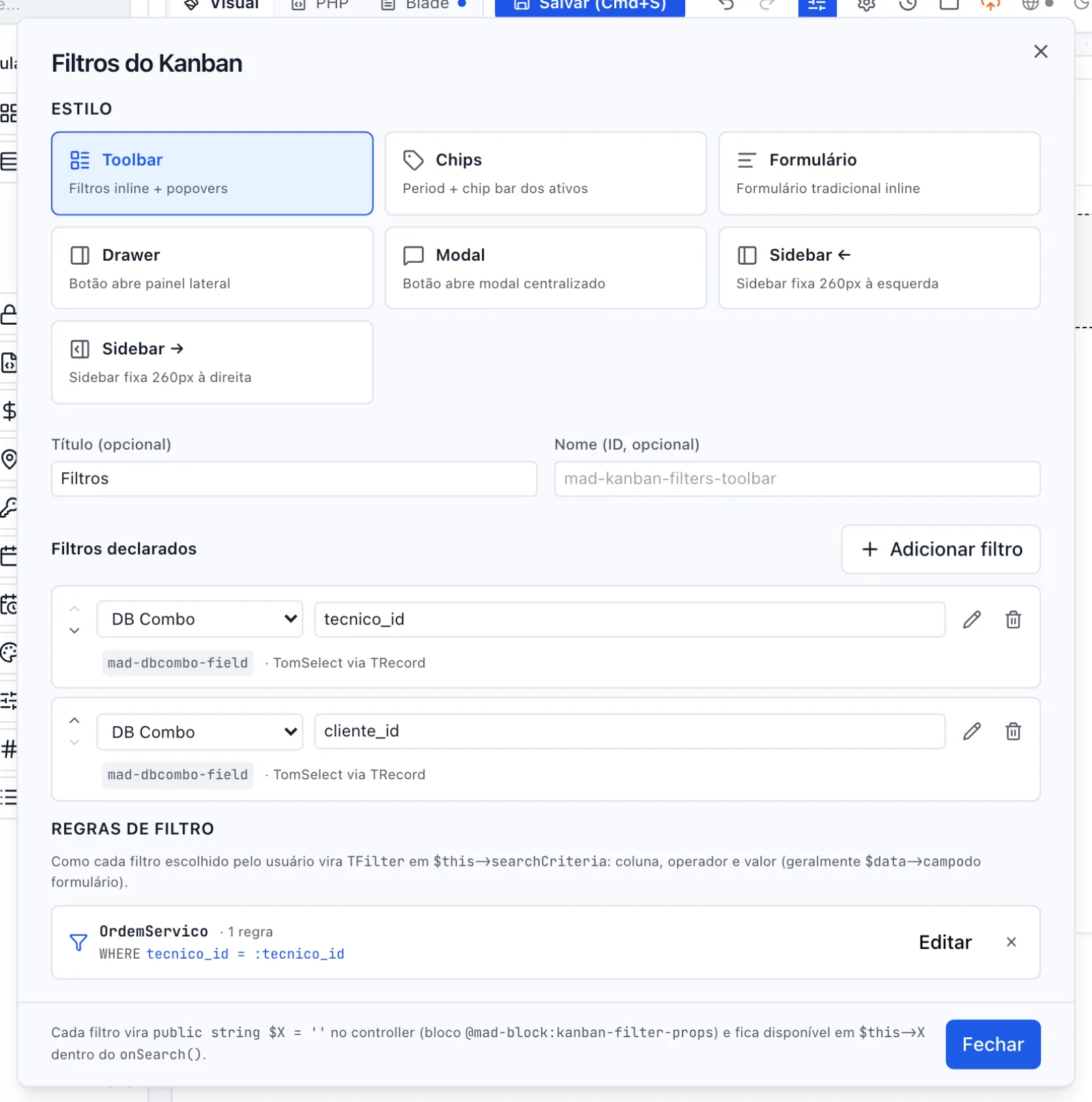
Task: Select the Toolbar filter style
Action: pyautogui.click(x=212, y=173)
